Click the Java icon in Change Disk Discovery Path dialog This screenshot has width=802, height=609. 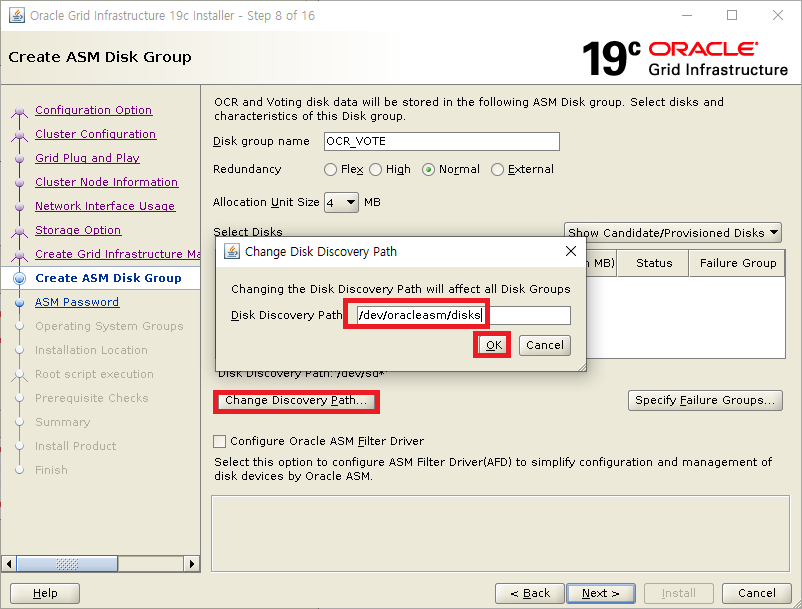coord(232,252)
